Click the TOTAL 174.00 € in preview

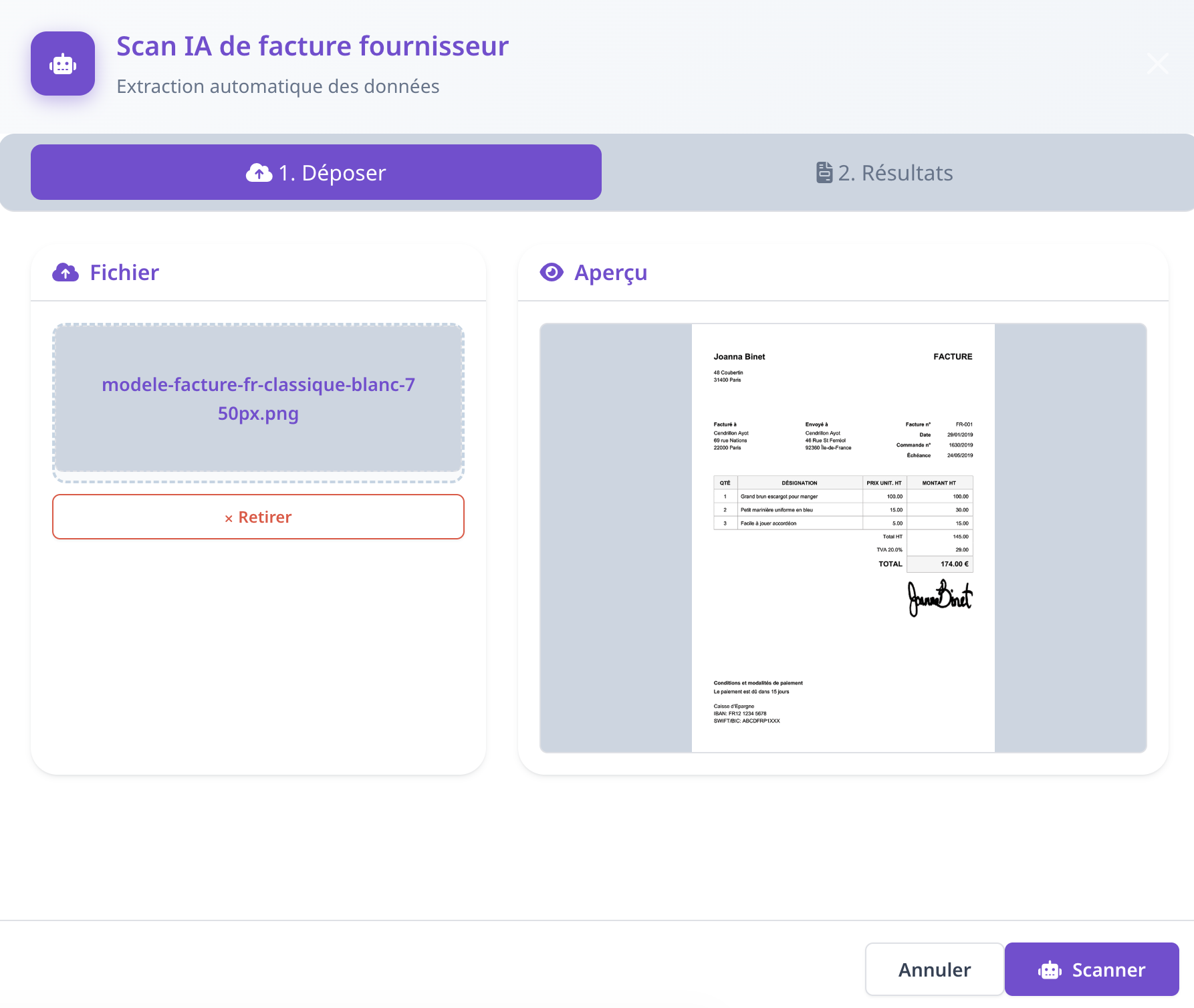coord(925,564)
